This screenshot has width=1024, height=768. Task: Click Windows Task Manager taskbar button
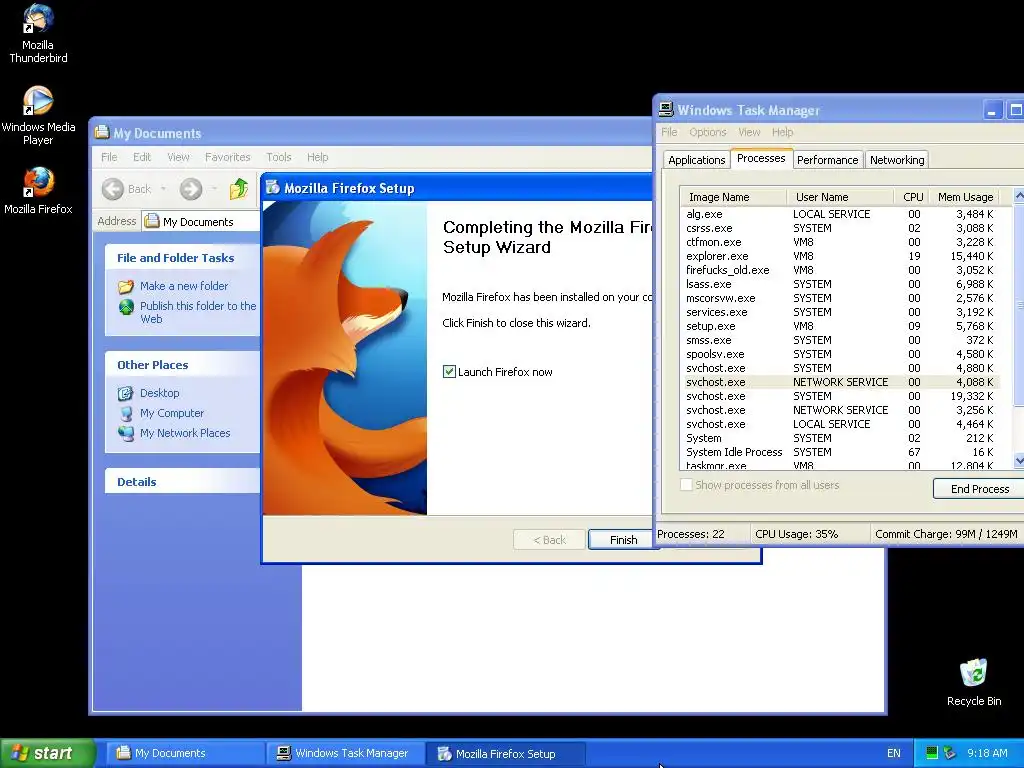pyautogui.click(x=345, y=753)
